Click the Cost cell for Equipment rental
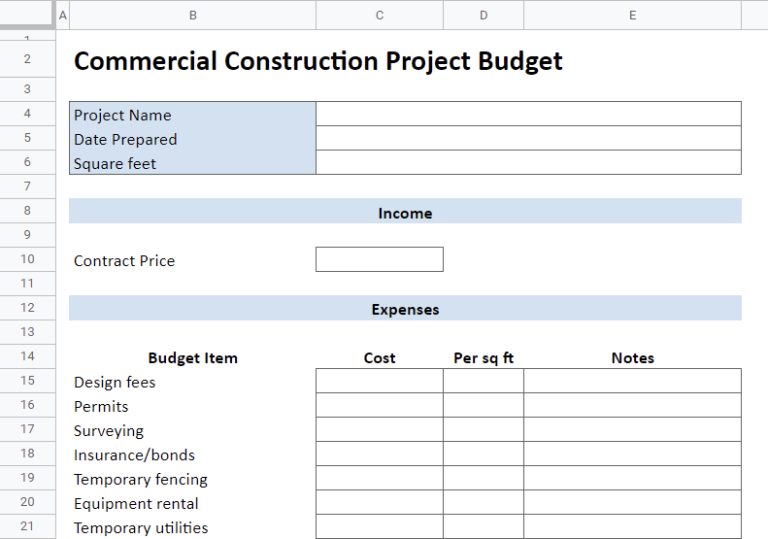Image resolution: width=768 pixels, height=539 pixels. tap(379, 503)
